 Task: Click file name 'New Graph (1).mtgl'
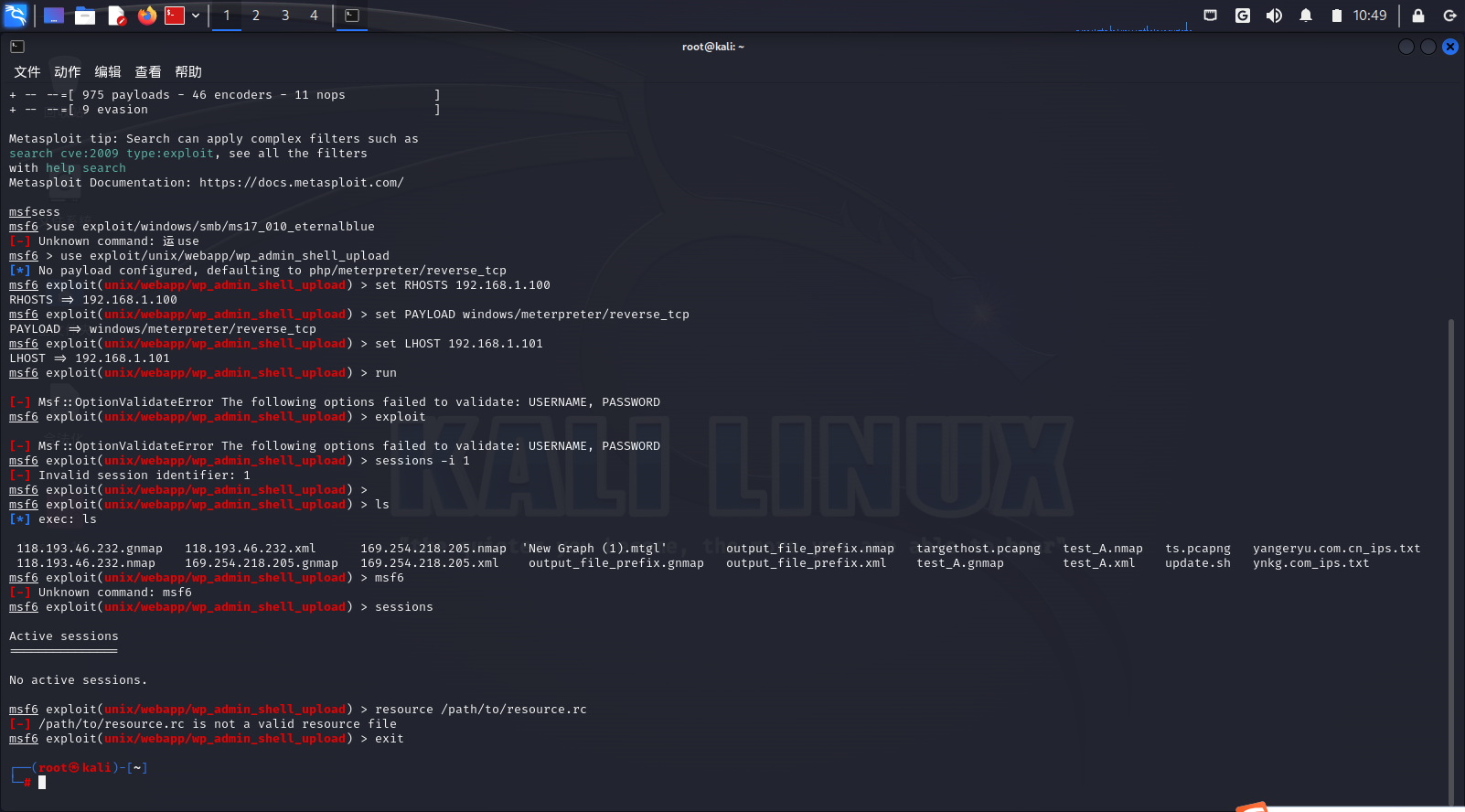click(x=594, y=549)
